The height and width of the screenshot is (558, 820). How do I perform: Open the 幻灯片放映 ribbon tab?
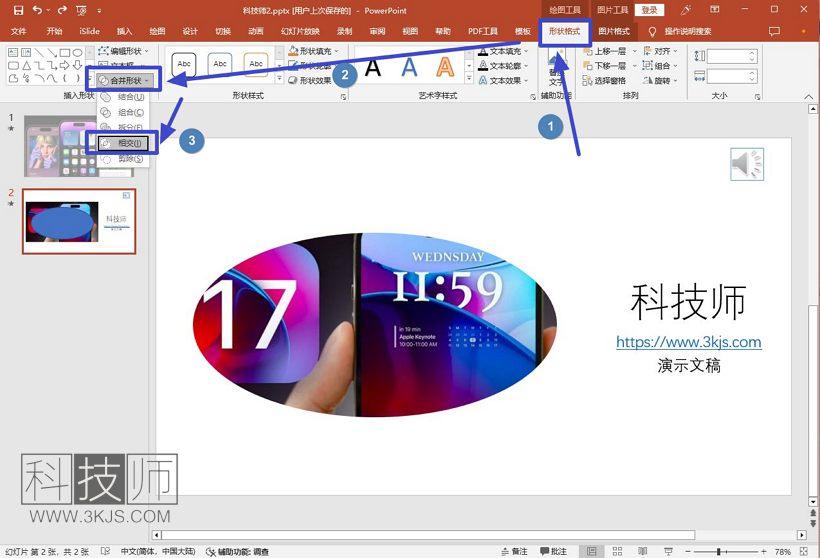[x=300, y=31]
